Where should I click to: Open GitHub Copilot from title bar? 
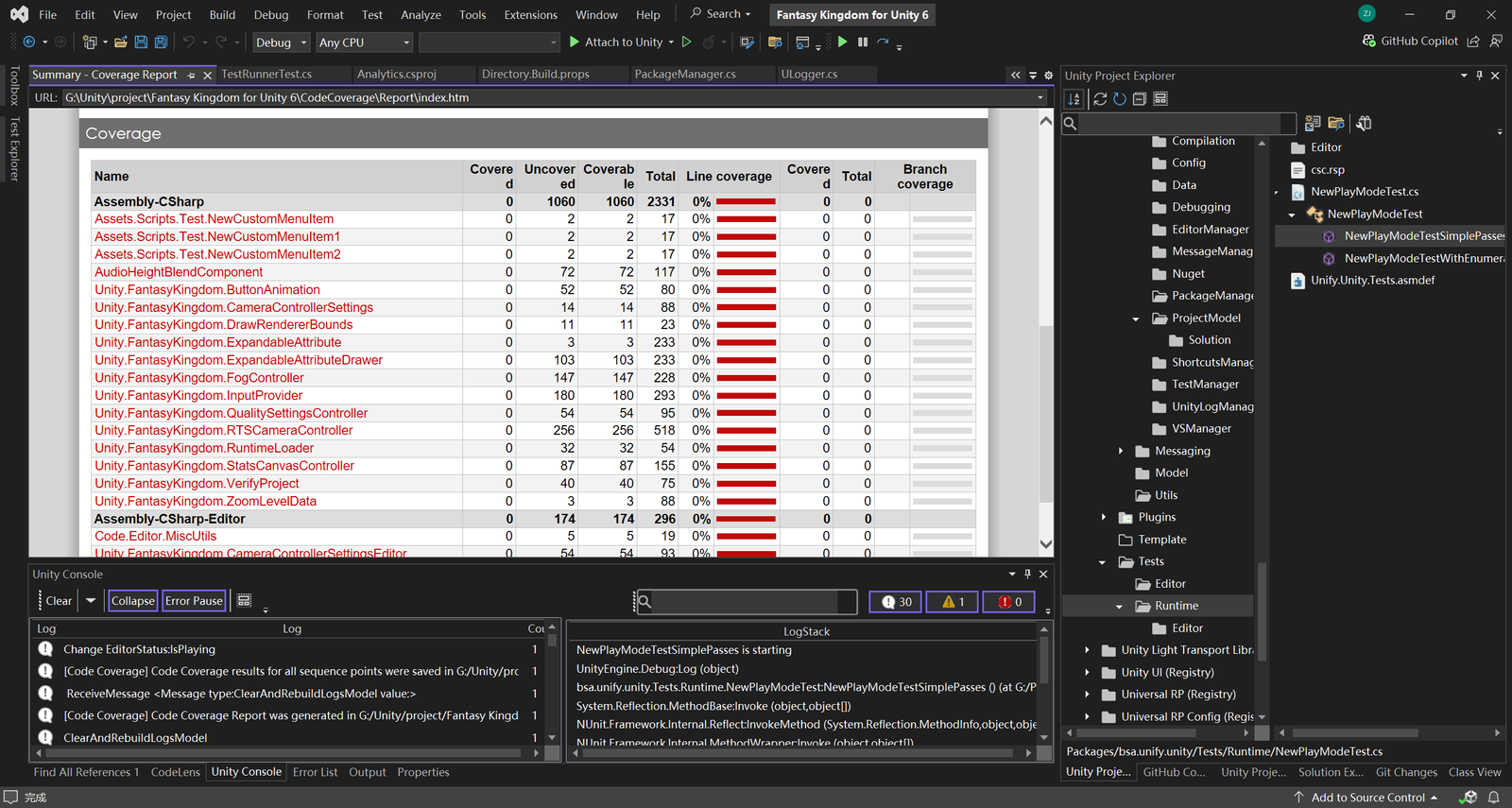[1410, 42]
